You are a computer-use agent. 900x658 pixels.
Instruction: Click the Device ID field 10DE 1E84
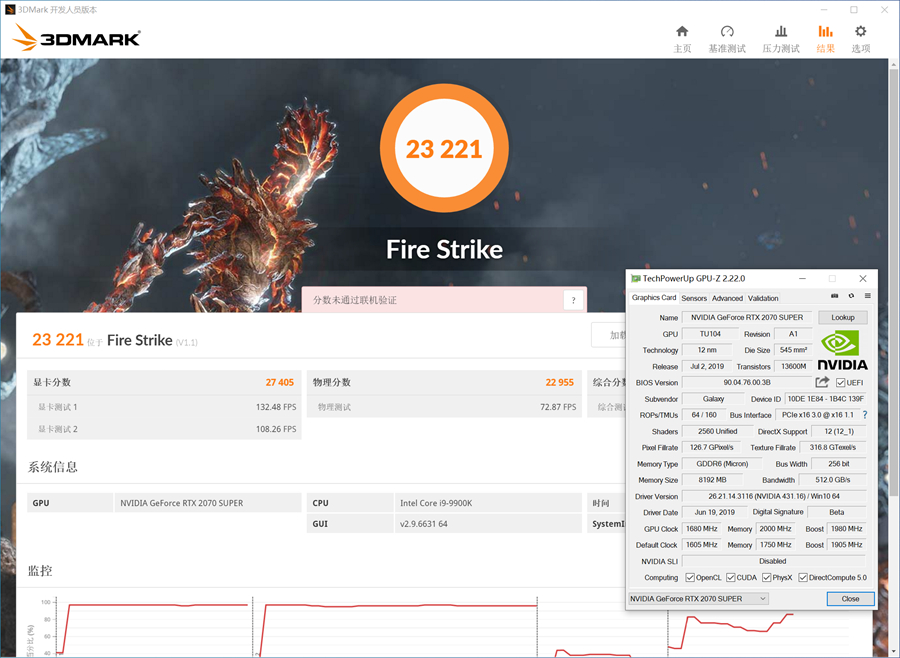[825, 398]
